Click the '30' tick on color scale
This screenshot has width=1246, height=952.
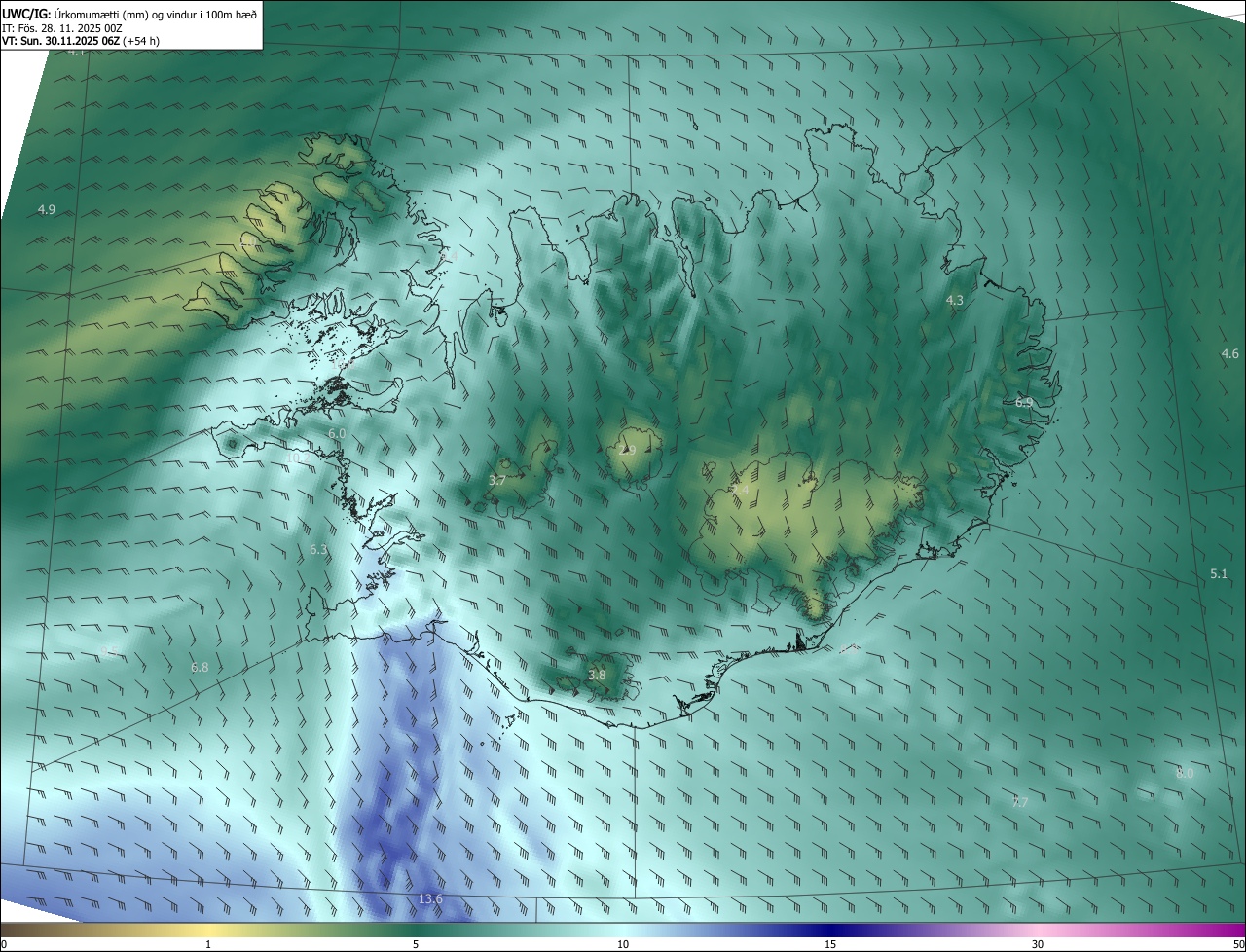1038,945
